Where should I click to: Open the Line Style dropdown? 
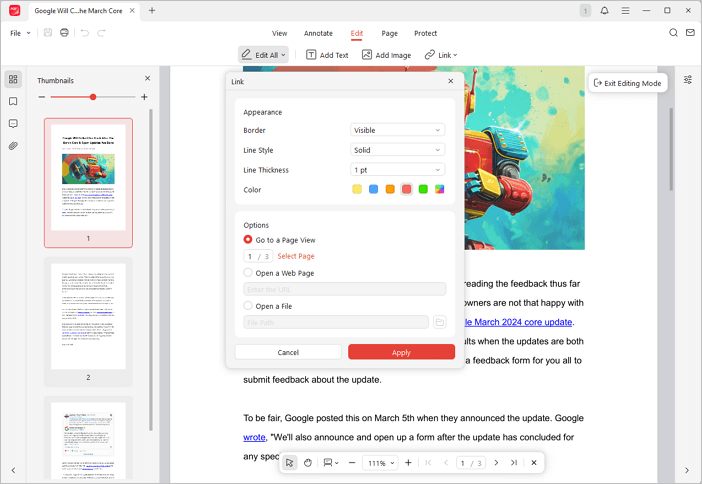tap(397, 150)
